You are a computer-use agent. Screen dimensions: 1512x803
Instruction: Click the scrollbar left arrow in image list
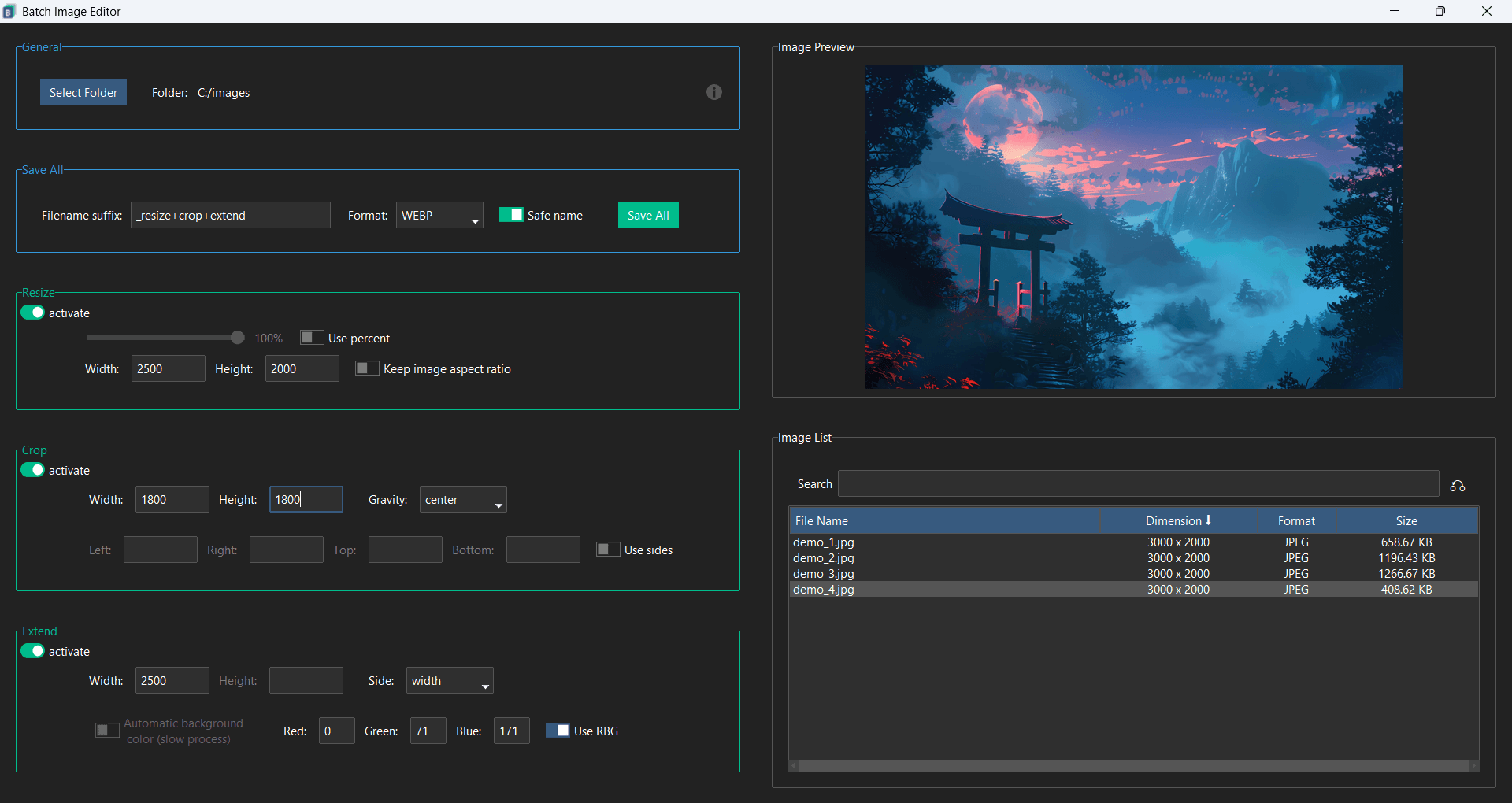point(795,765)
